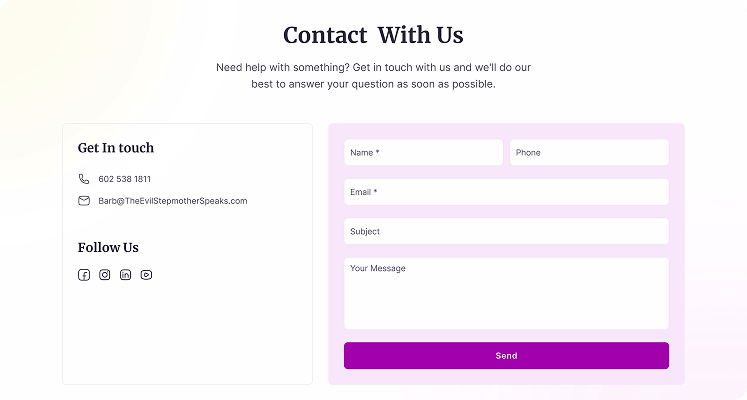Open the Facebook social icon
The height and width of the screenshot is (400, 747).
(84, 275)
